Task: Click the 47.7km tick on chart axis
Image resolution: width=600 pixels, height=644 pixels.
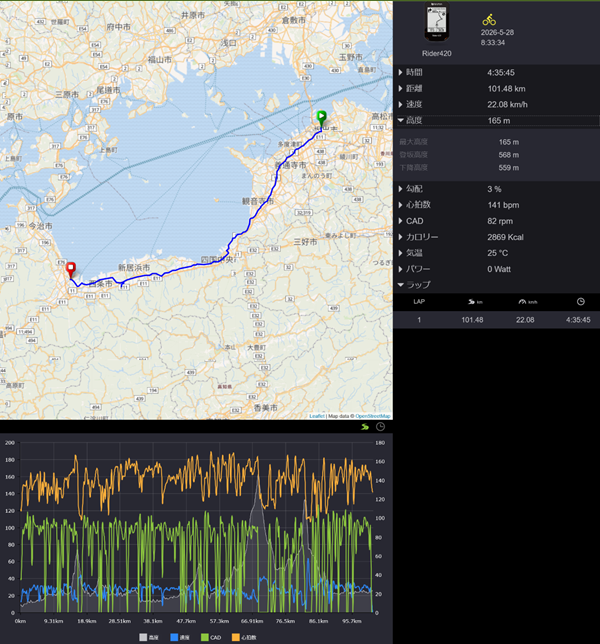Action: pos(186,621)
